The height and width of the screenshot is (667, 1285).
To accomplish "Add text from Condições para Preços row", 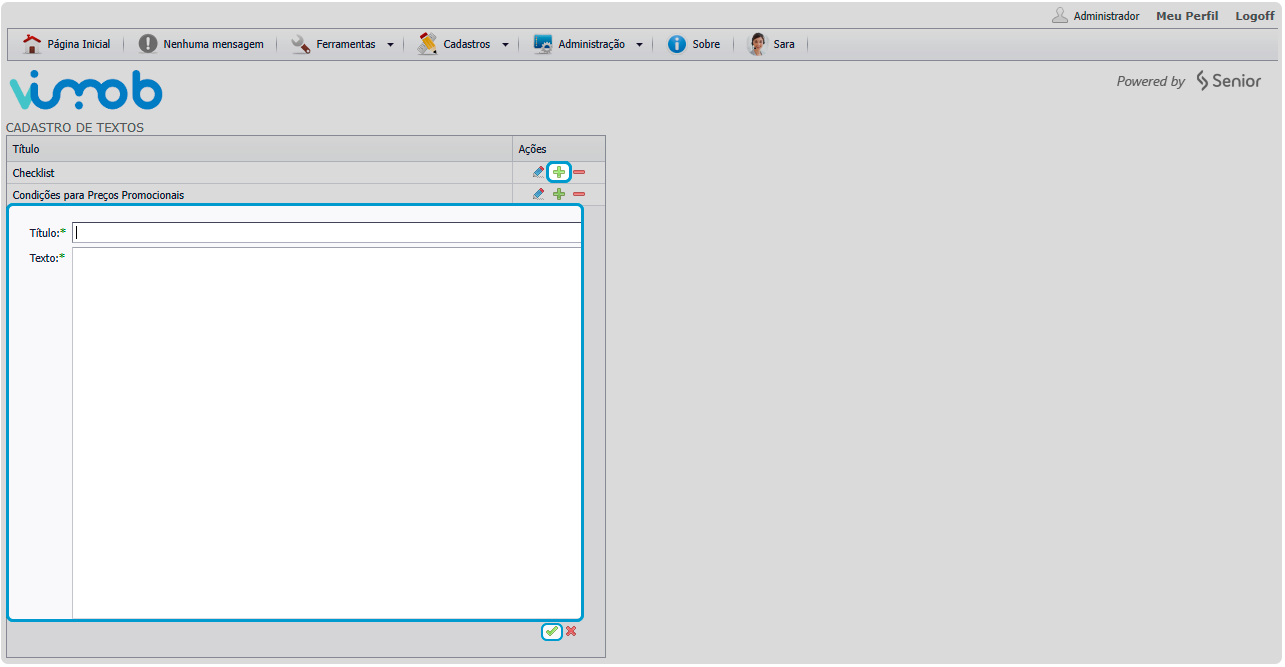I will pyautogui.click(x=559, y=194).
